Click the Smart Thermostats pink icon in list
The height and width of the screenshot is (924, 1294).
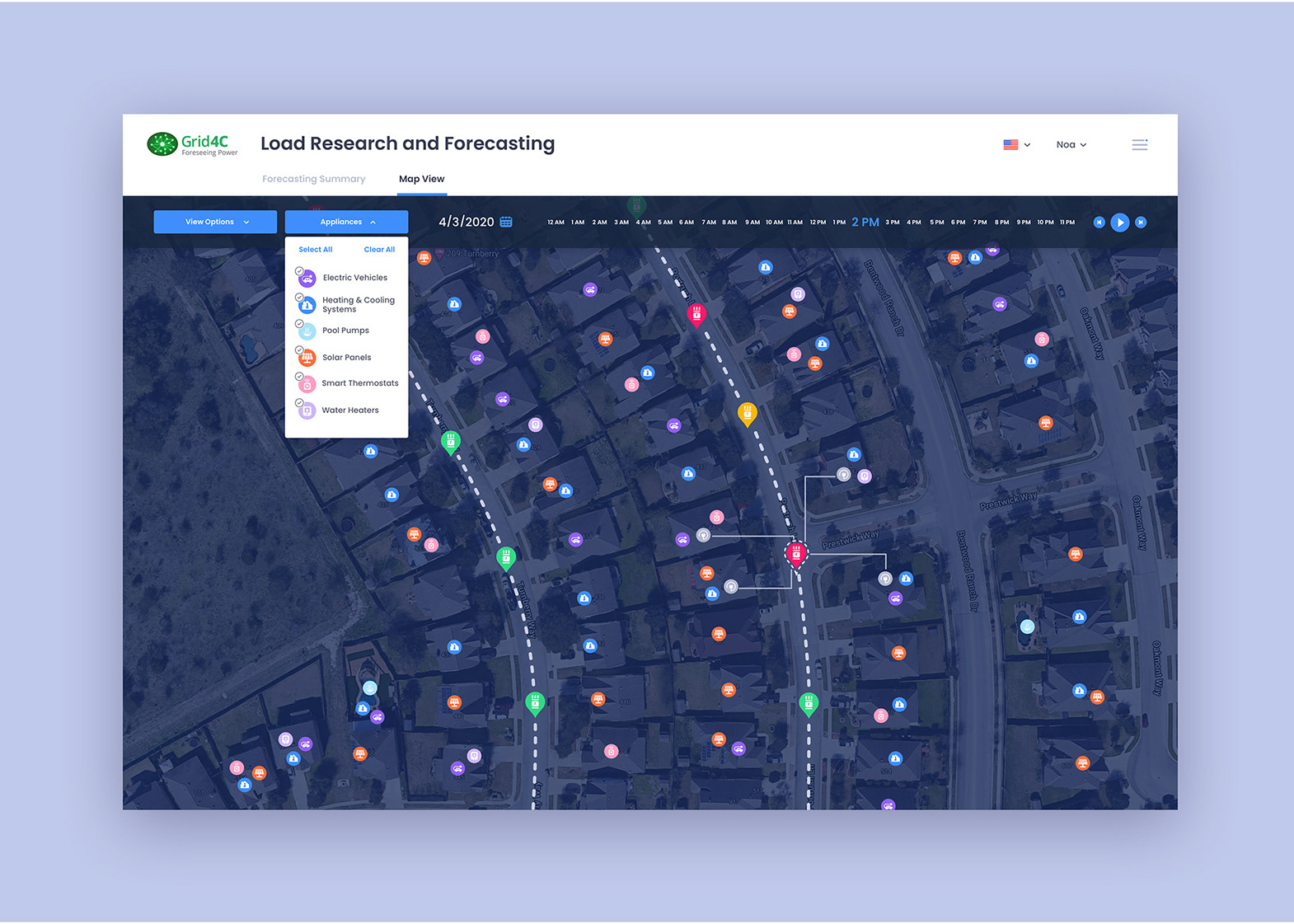pos(307,384)
